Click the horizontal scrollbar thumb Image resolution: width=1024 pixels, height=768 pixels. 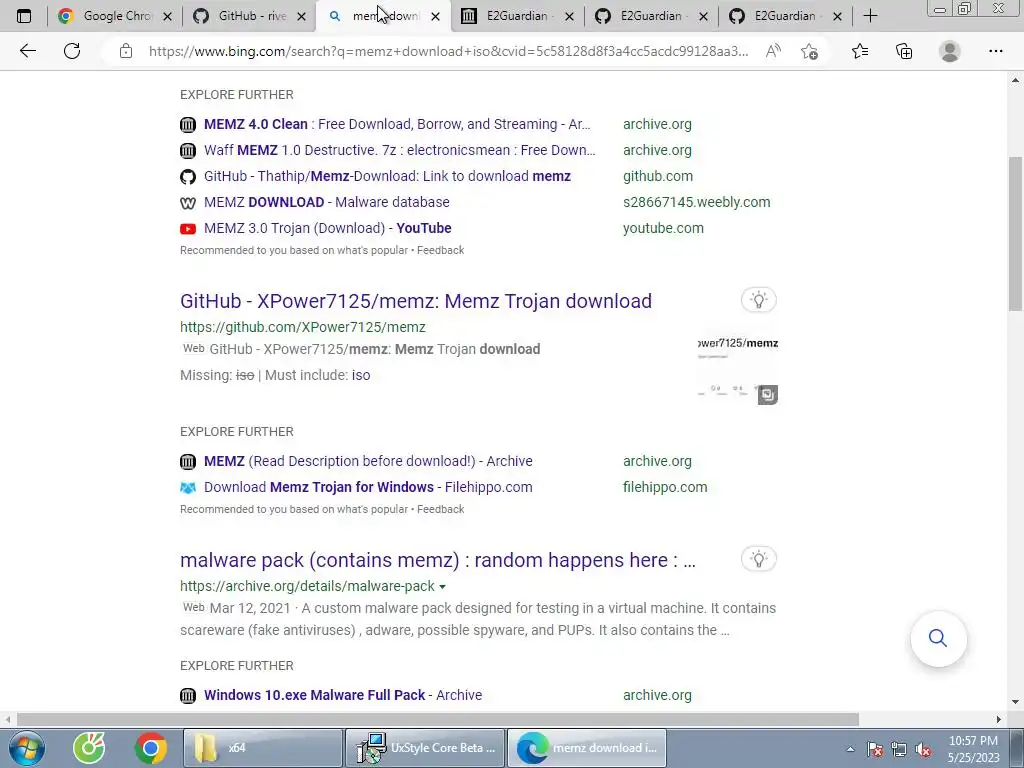438,719
